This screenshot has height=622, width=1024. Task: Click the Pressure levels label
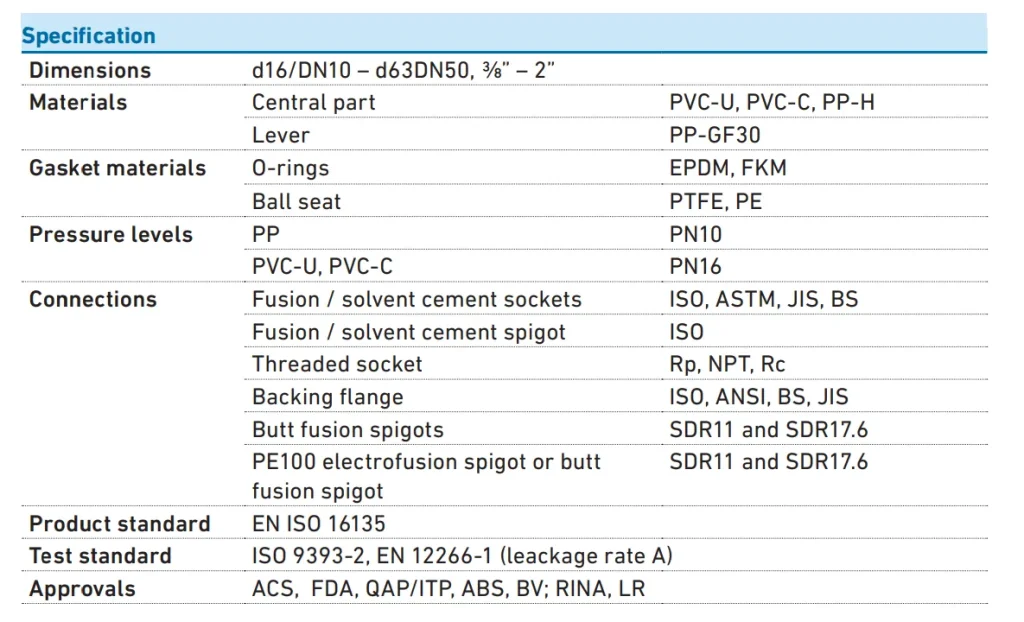point(111,234)
